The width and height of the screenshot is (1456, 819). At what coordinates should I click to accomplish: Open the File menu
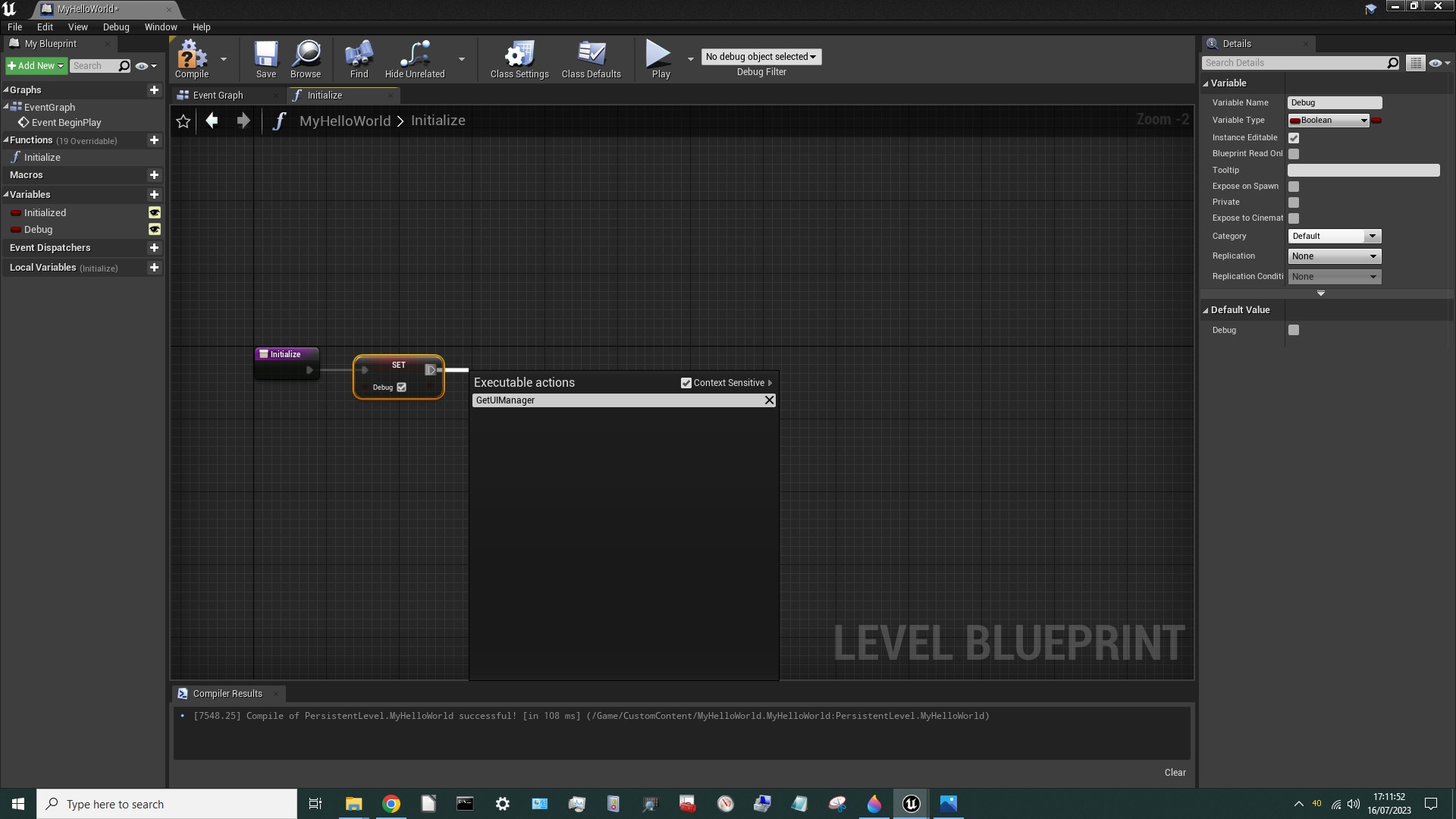tap(15, 27)
